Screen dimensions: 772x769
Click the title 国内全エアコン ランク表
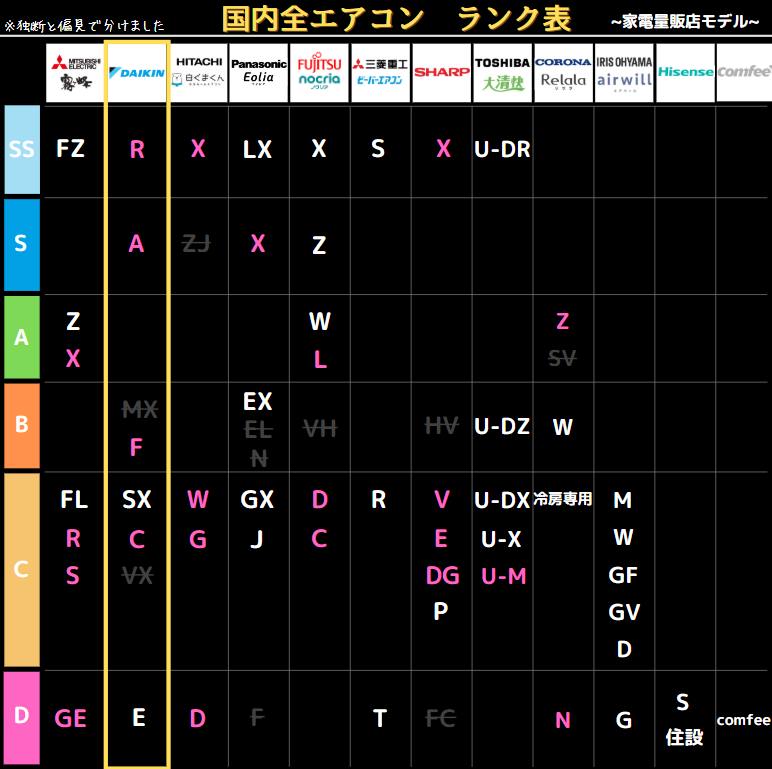[397, 19]
